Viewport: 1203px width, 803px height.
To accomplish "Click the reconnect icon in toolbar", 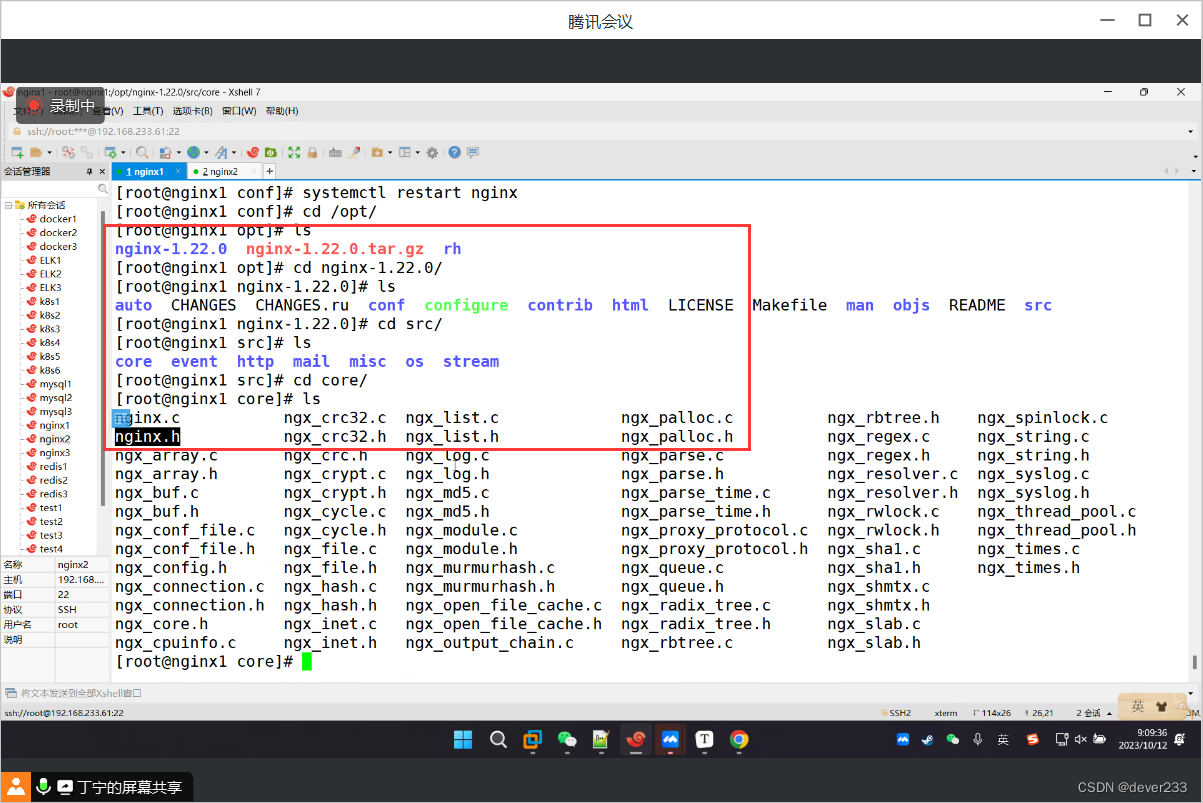I will click(x=87, y=153).
